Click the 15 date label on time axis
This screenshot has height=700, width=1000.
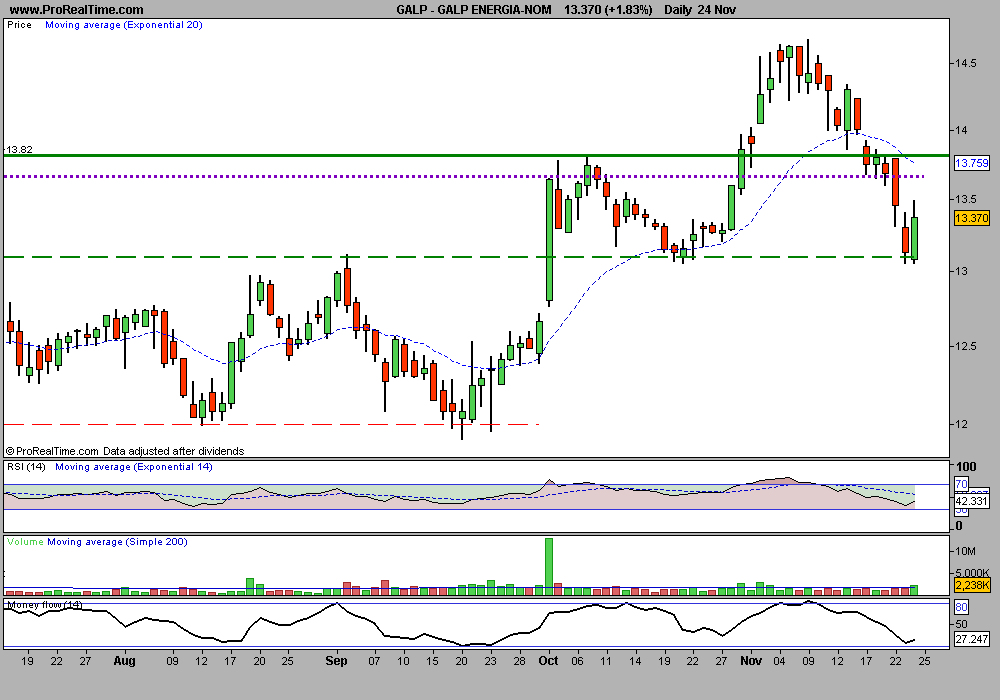[x=432, y=661]
